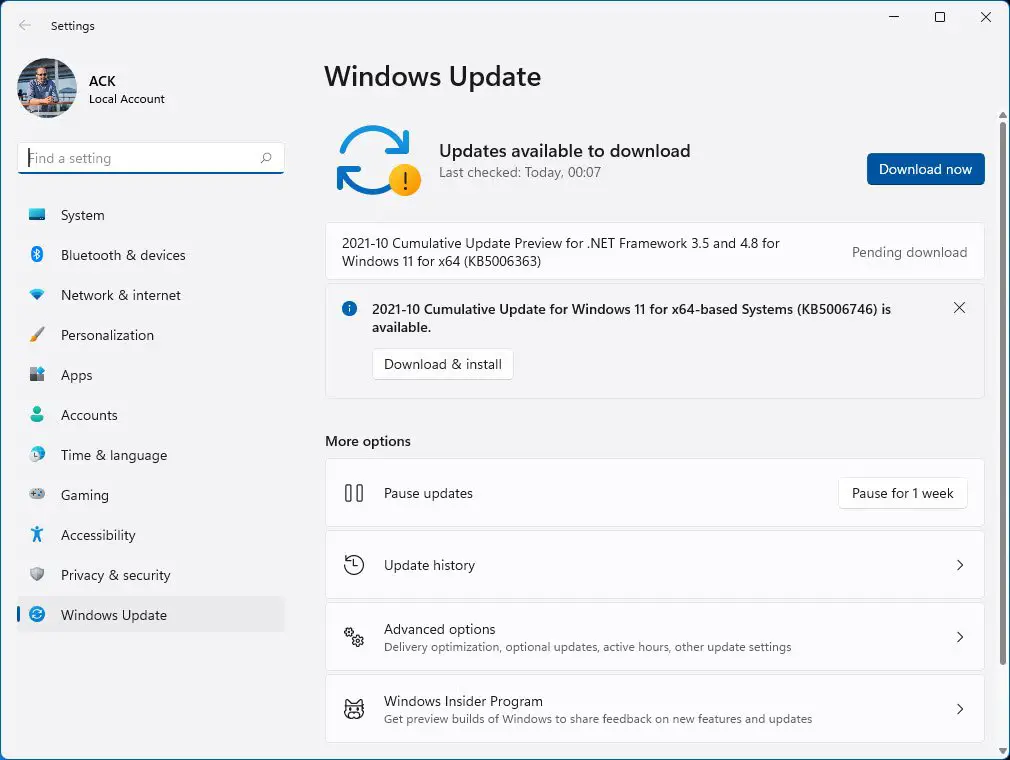Open Network & internet settings

120,295
